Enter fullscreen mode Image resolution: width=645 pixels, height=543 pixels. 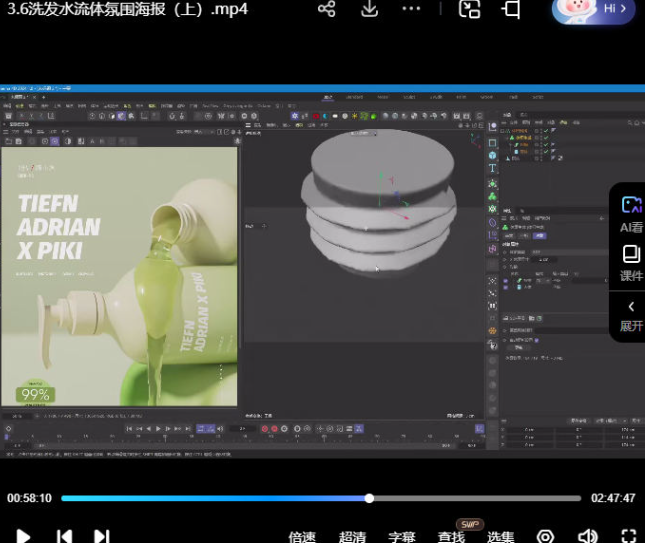click(629, 537)
